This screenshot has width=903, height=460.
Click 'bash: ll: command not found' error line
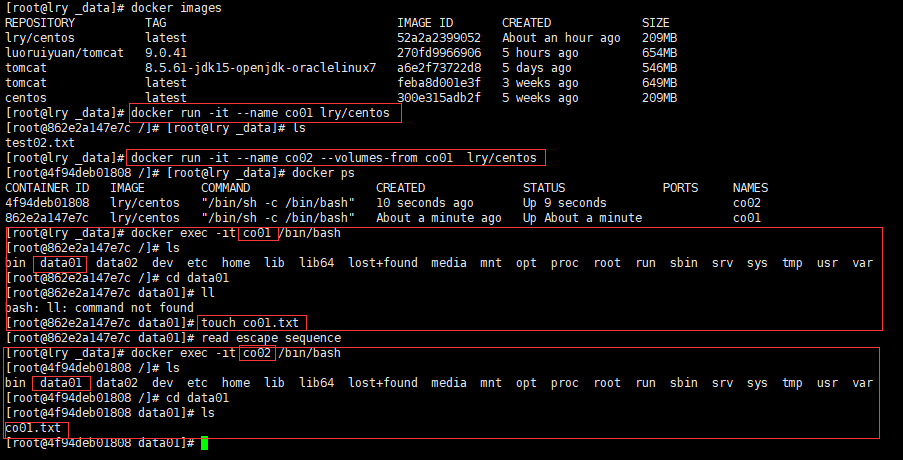click(100, 307)
